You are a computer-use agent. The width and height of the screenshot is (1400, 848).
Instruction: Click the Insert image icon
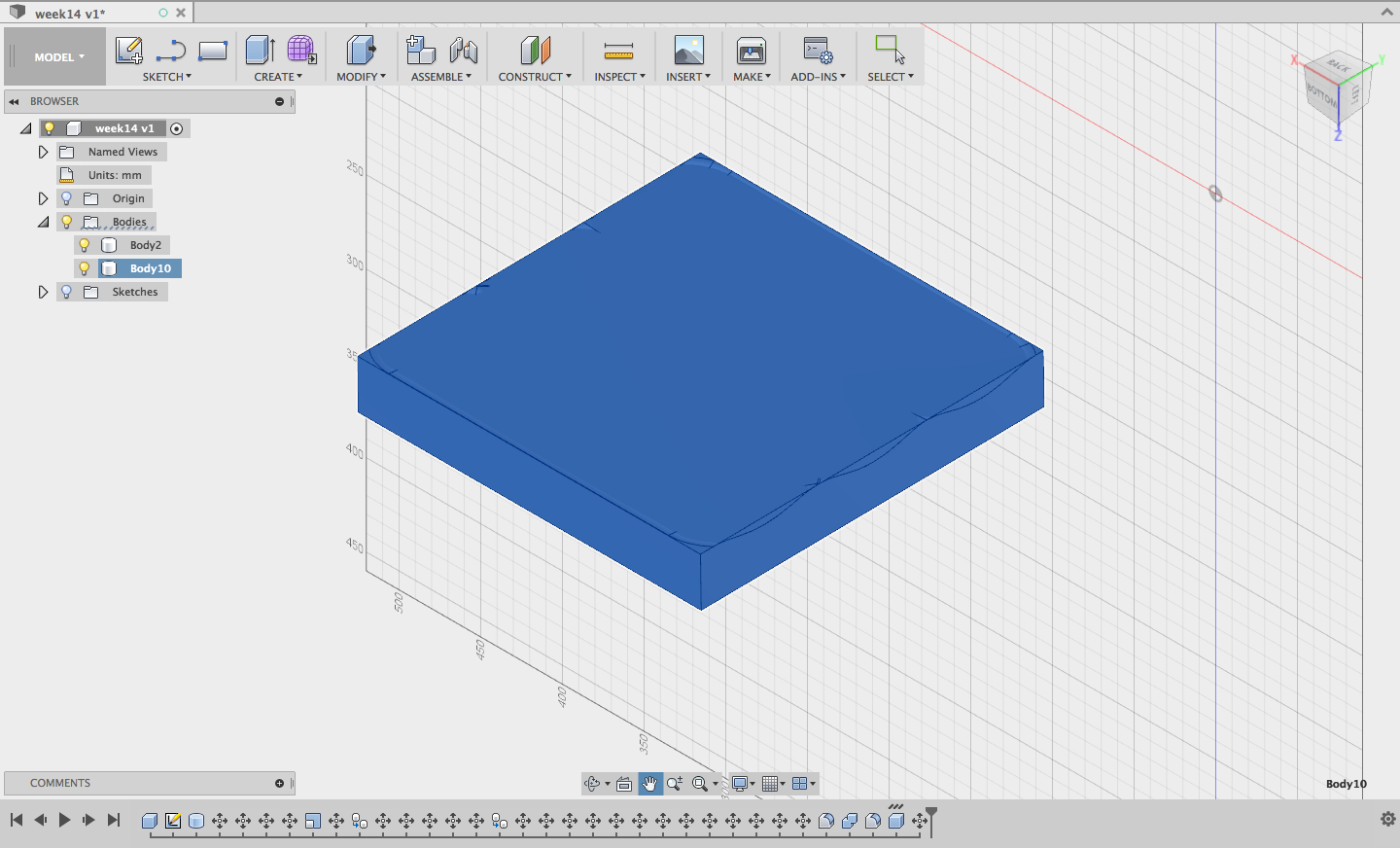tap(688, 50)
